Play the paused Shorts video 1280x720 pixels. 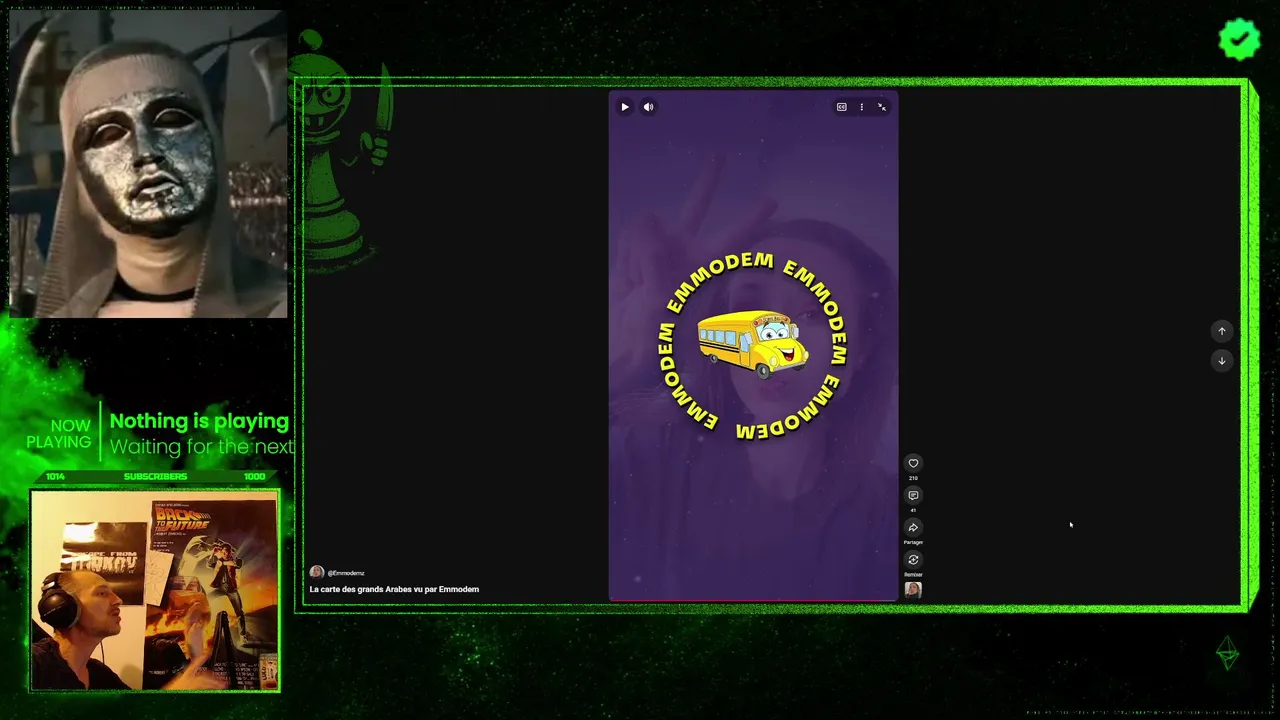point(625,107)
